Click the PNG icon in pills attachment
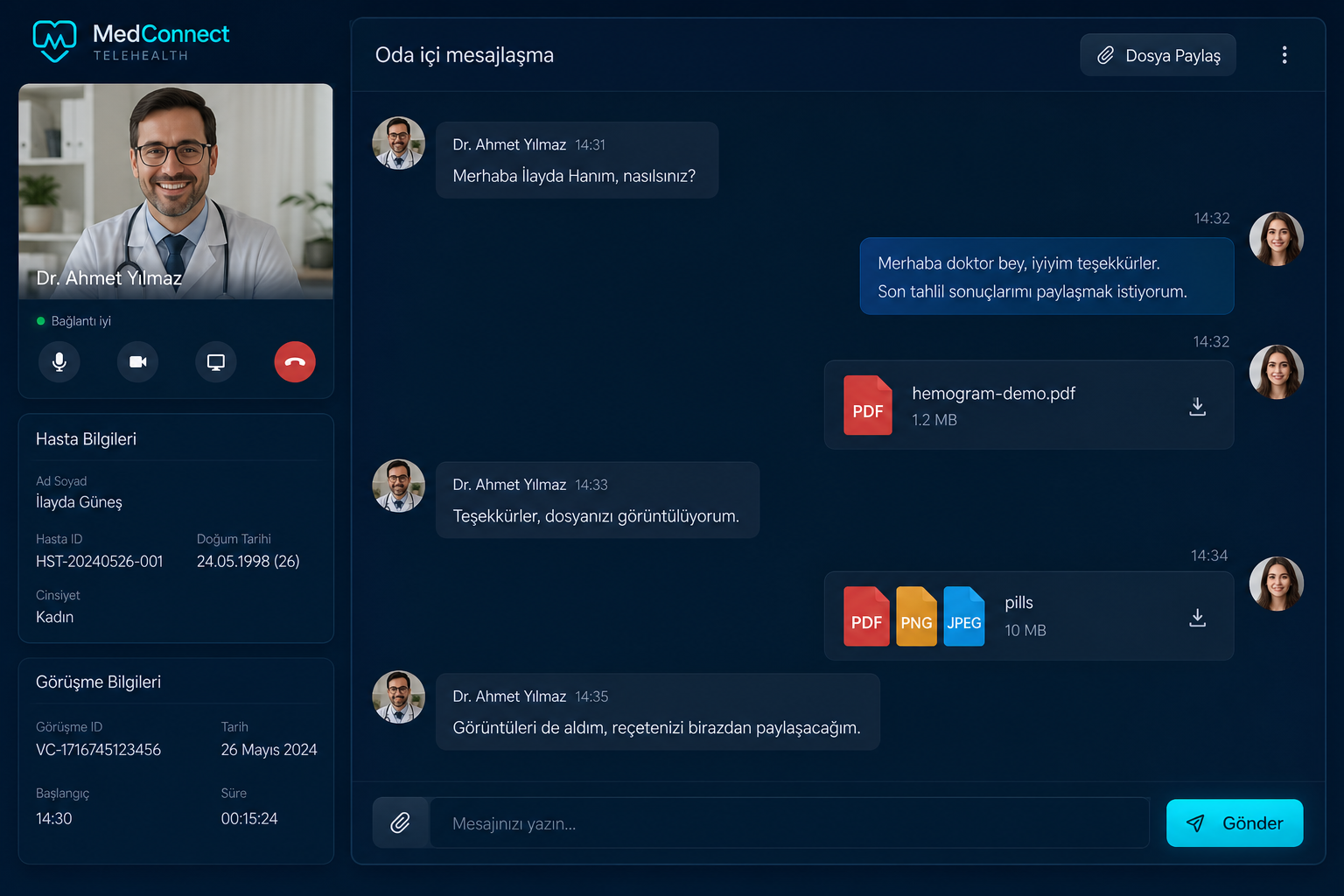This screenshot has height=896, width=1344. point(916,616)
